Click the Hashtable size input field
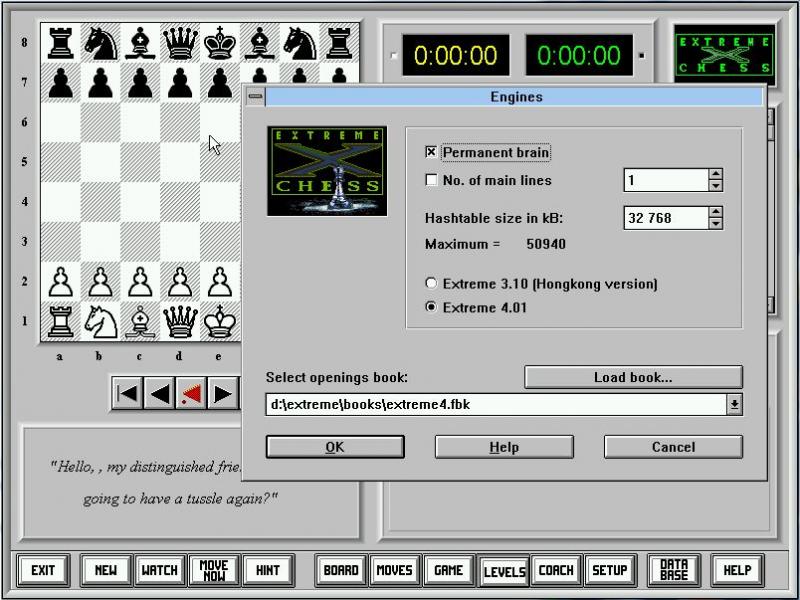The height and width of the screenshot is (600, 800). (x=665, y=217)
